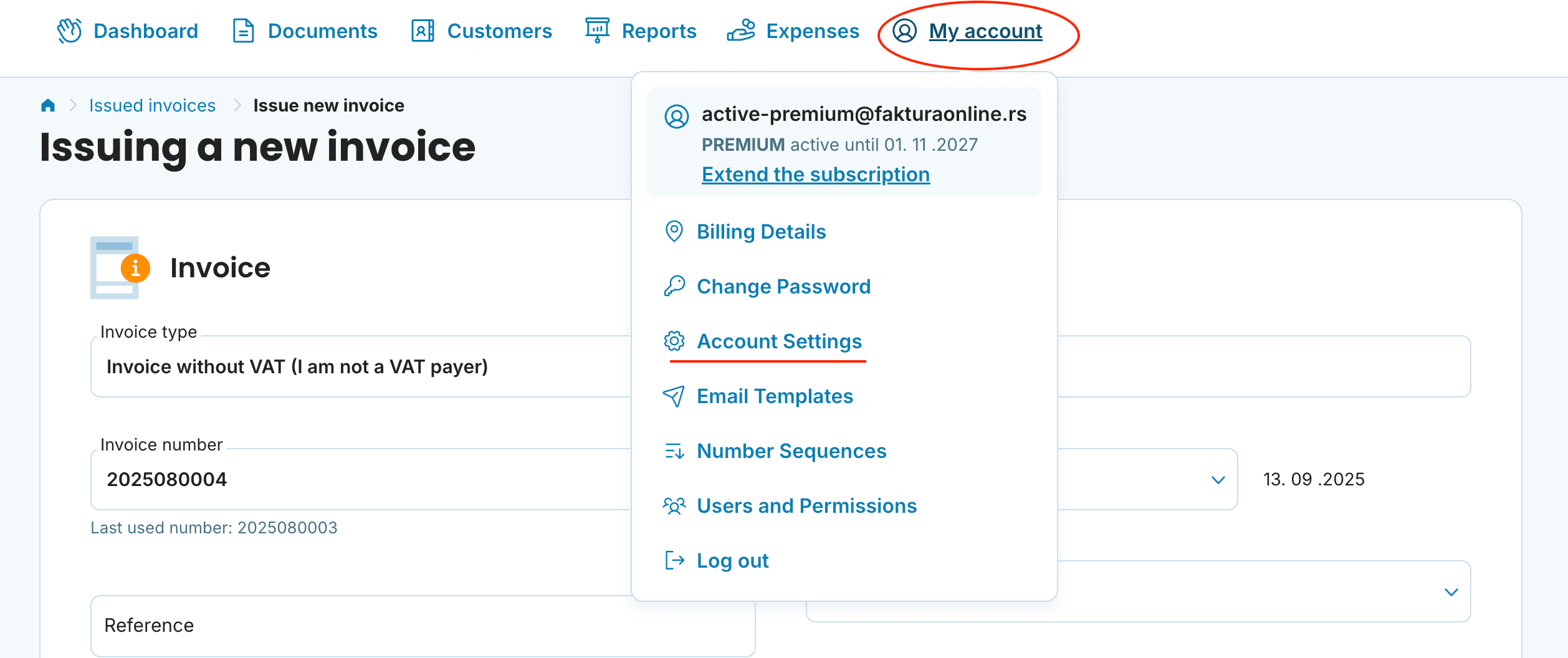
Task: Click the orange invoice info icon
Action: coord(135,269)
